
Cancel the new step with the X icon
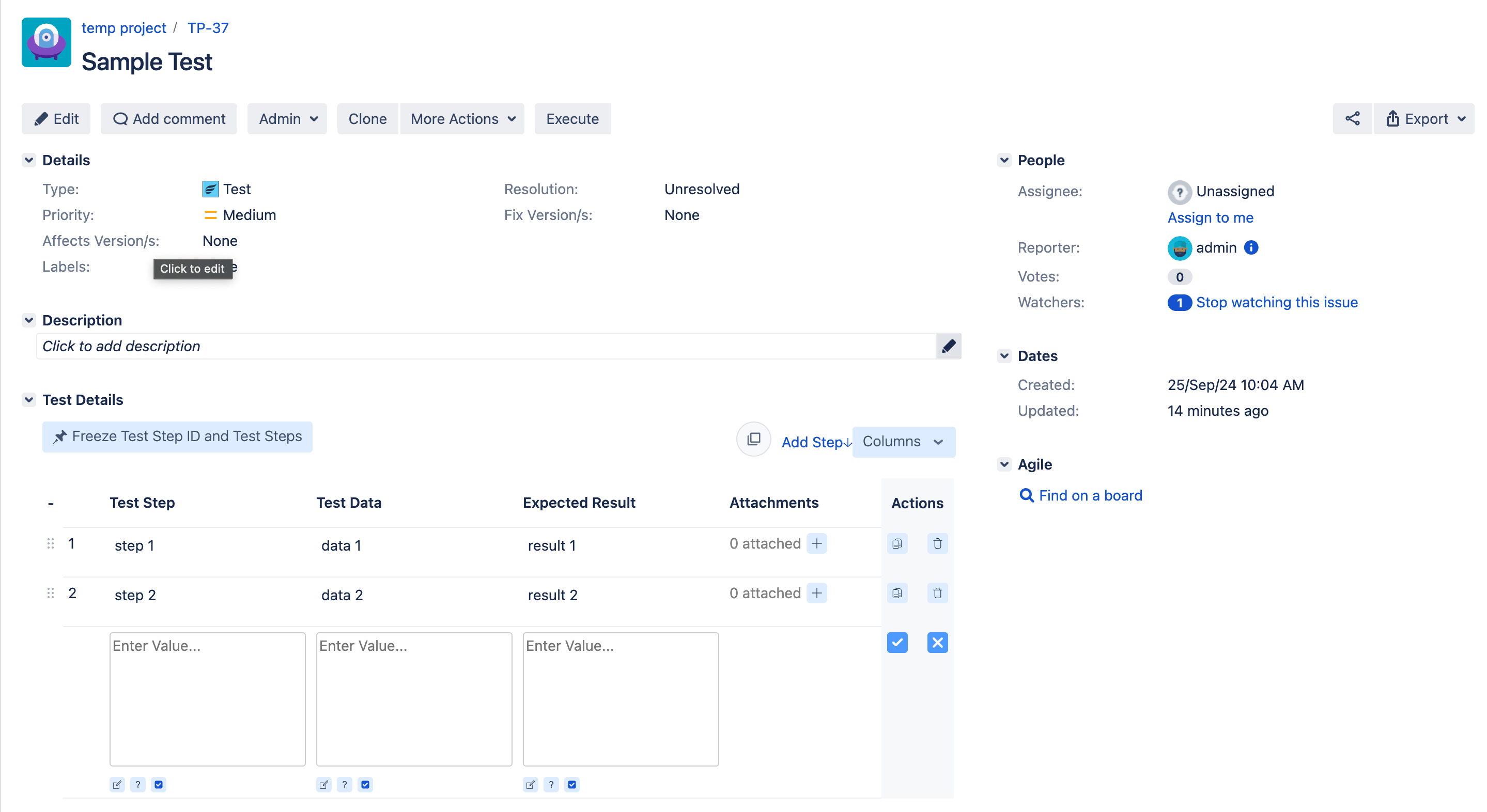click(x=937, y=643)
